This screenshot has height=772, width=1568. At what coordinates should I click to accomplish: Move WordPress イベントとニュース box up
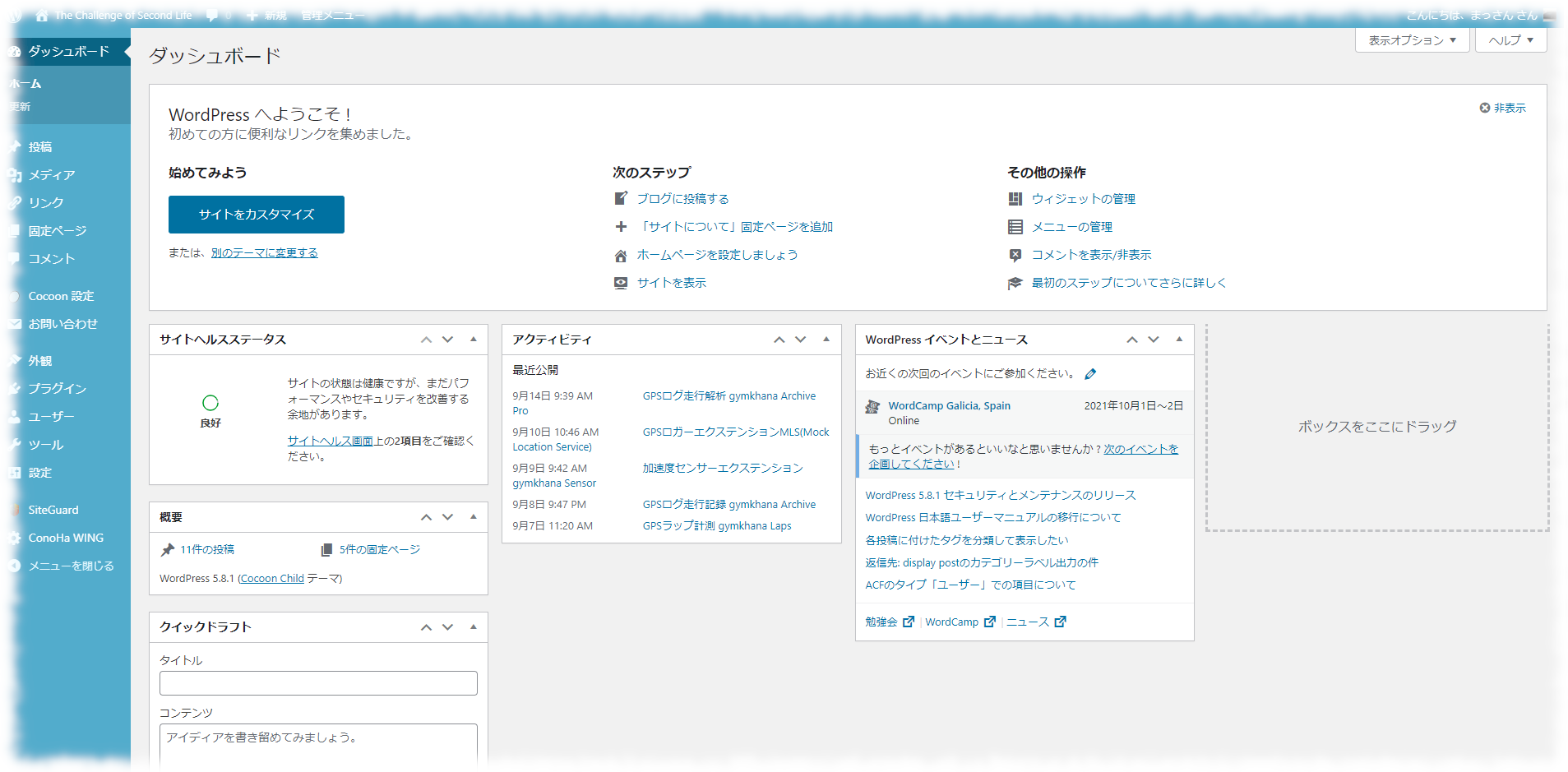[x=1131, y=340]
